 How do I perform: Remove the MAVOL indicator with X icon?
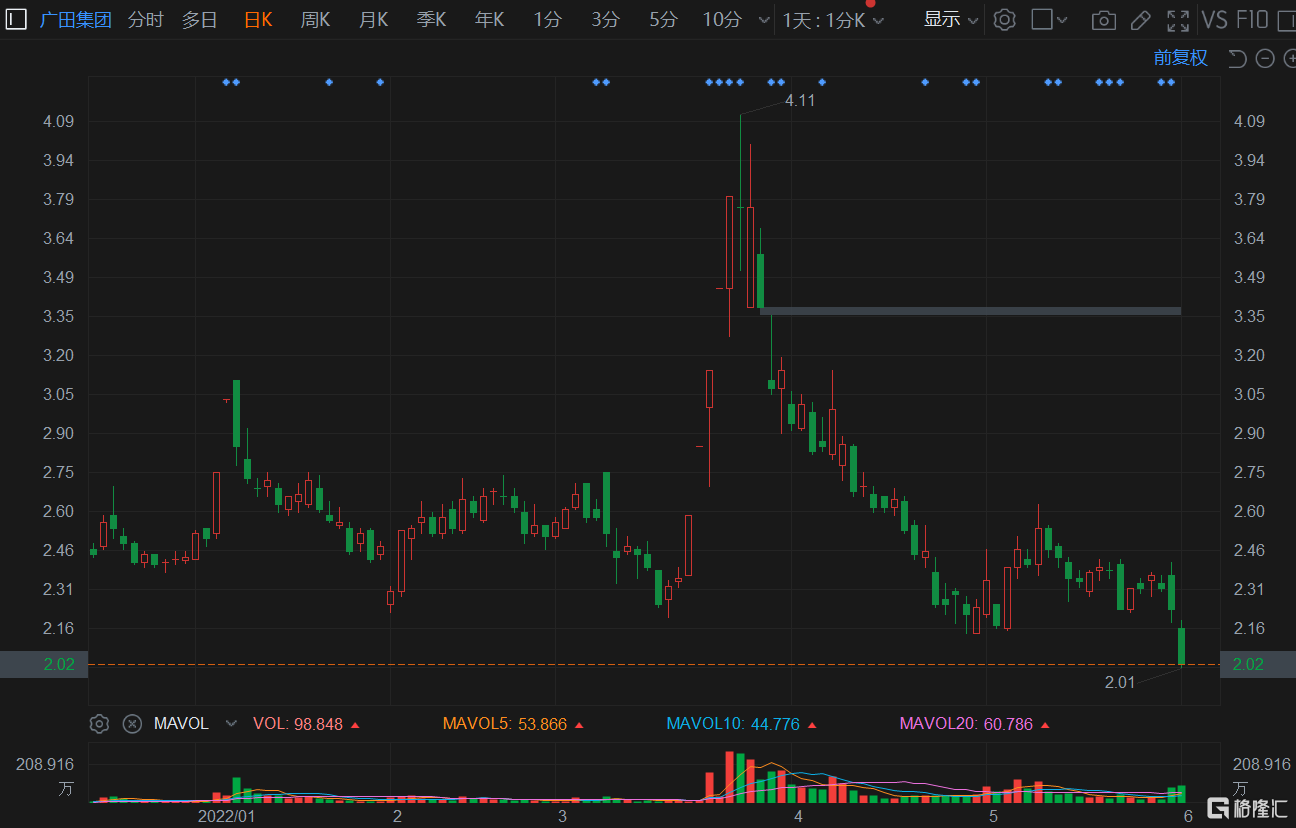[132, 723]
